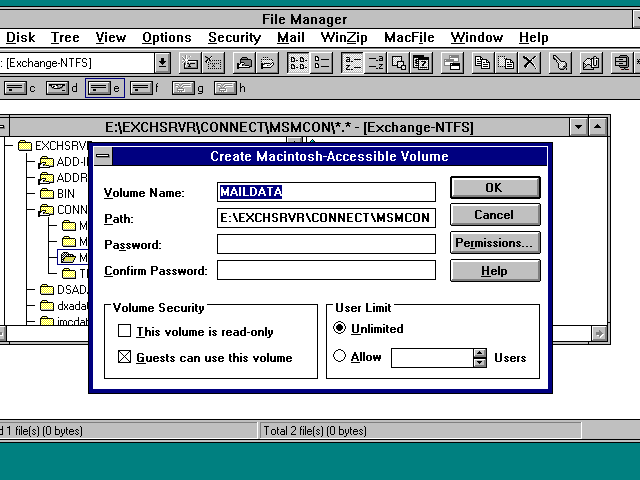This screenshot has height=480, width=640.
Task: Open the View menu
Action: pos(111,38)
